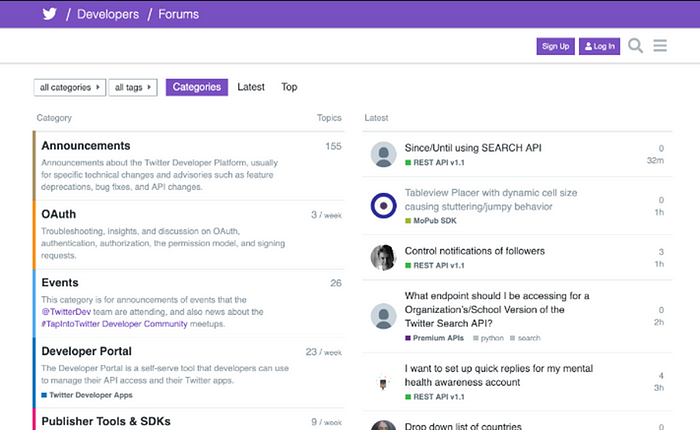Open Publisher Tools & SDKs category
Image resolution: width=700 pixels, height=430 pixels.
106,421
